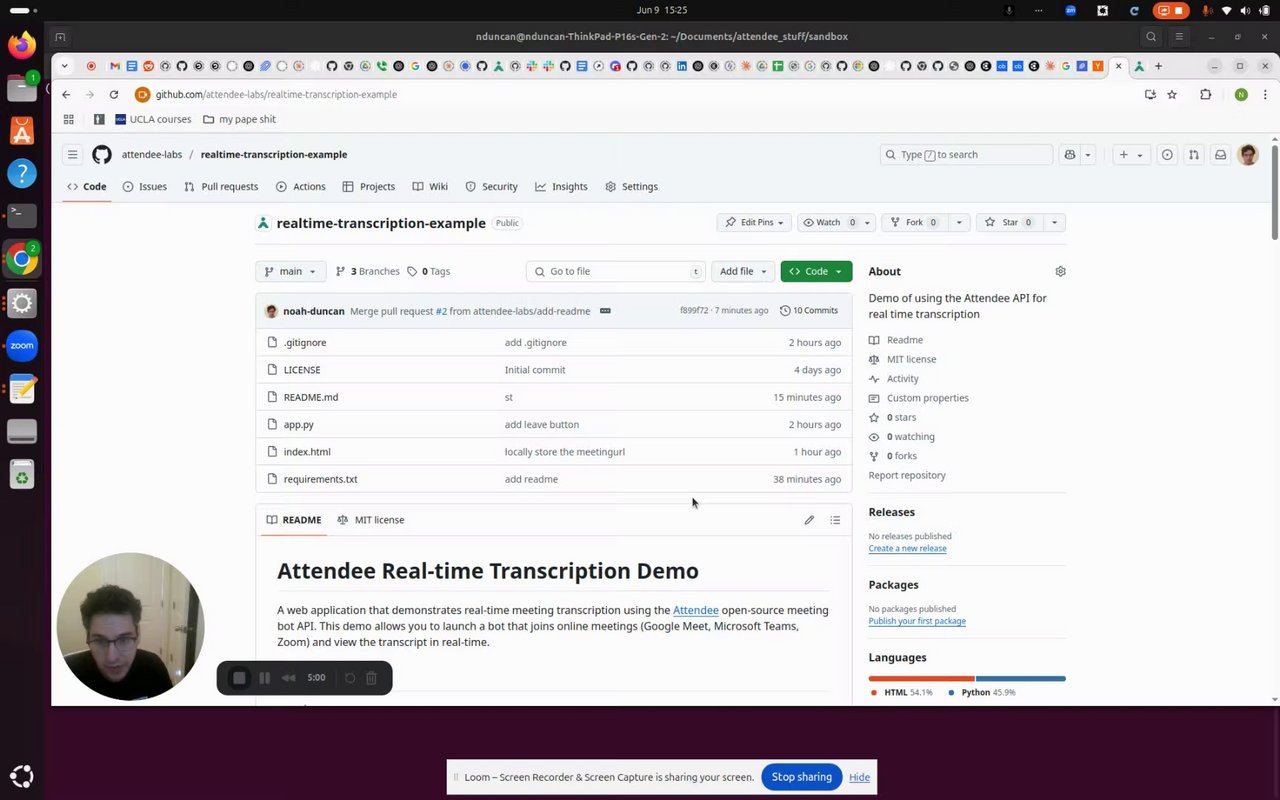Screen dimensions: 1280x800
Task: Open the Trash in the Ubuntu dock
Action: (x=21, y=474)
